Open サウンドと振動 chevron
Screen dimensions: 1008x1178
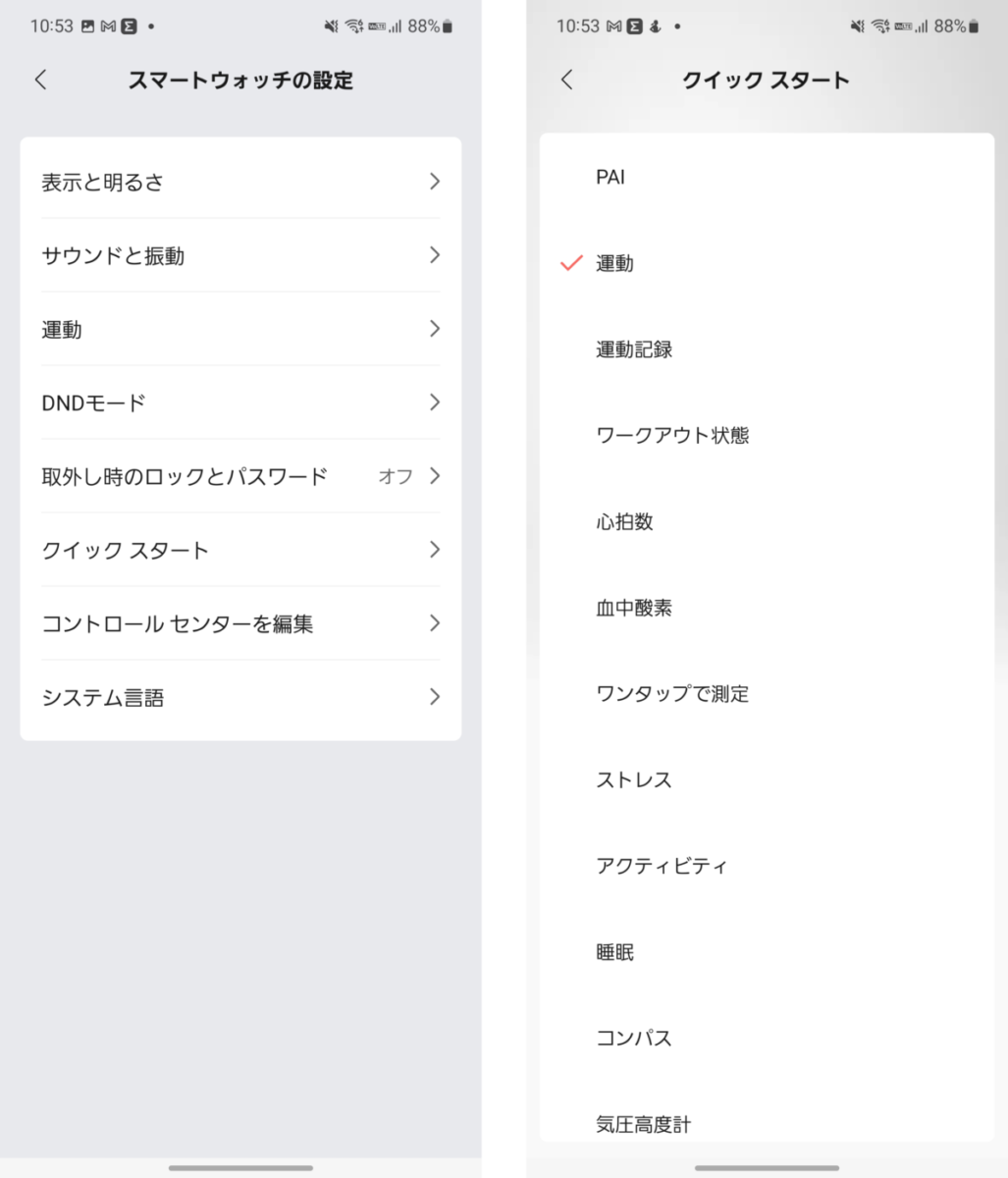tap(435, 255)
